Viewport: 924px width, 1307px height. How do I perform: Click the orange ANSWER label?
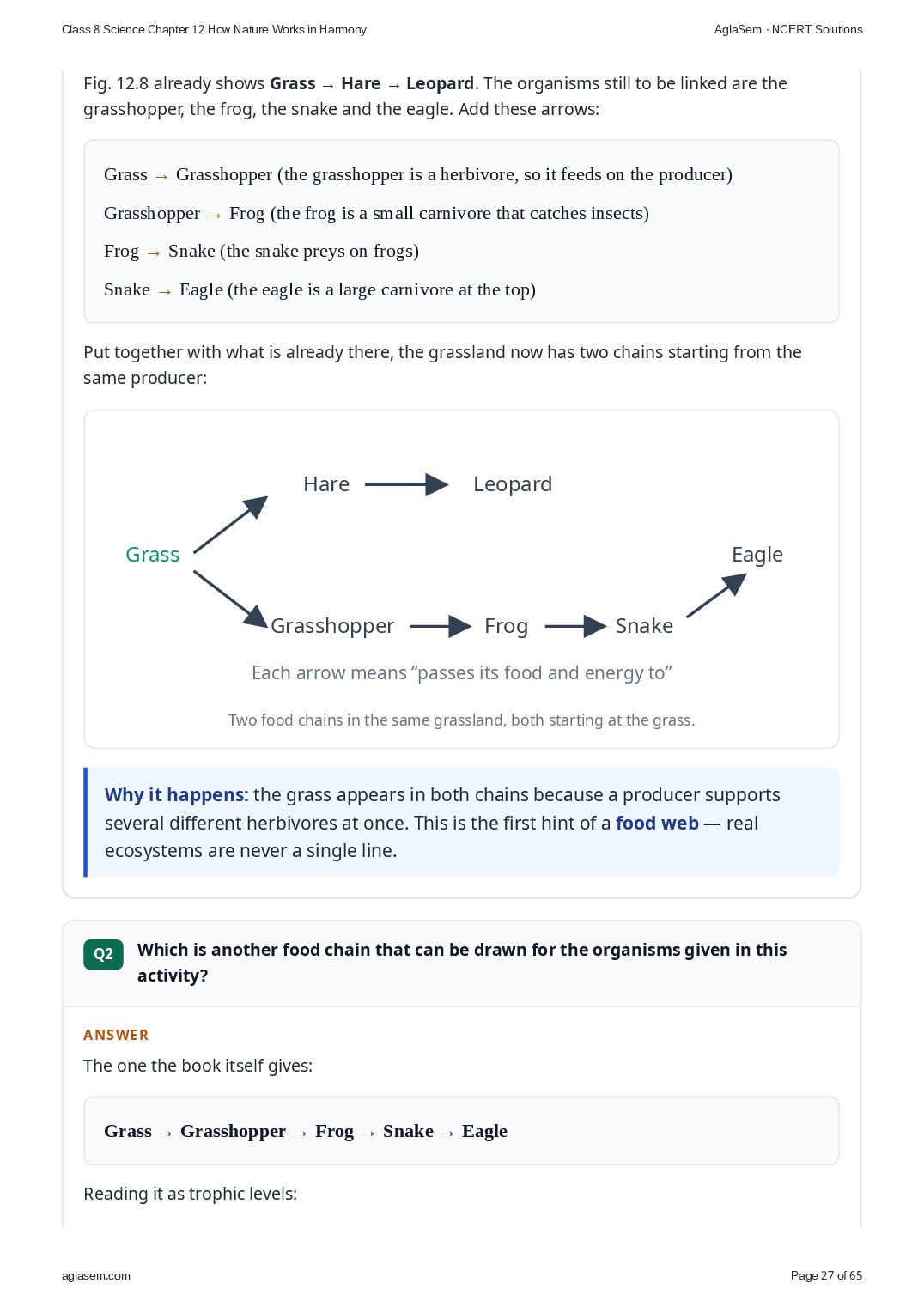tap(116, 1035)
